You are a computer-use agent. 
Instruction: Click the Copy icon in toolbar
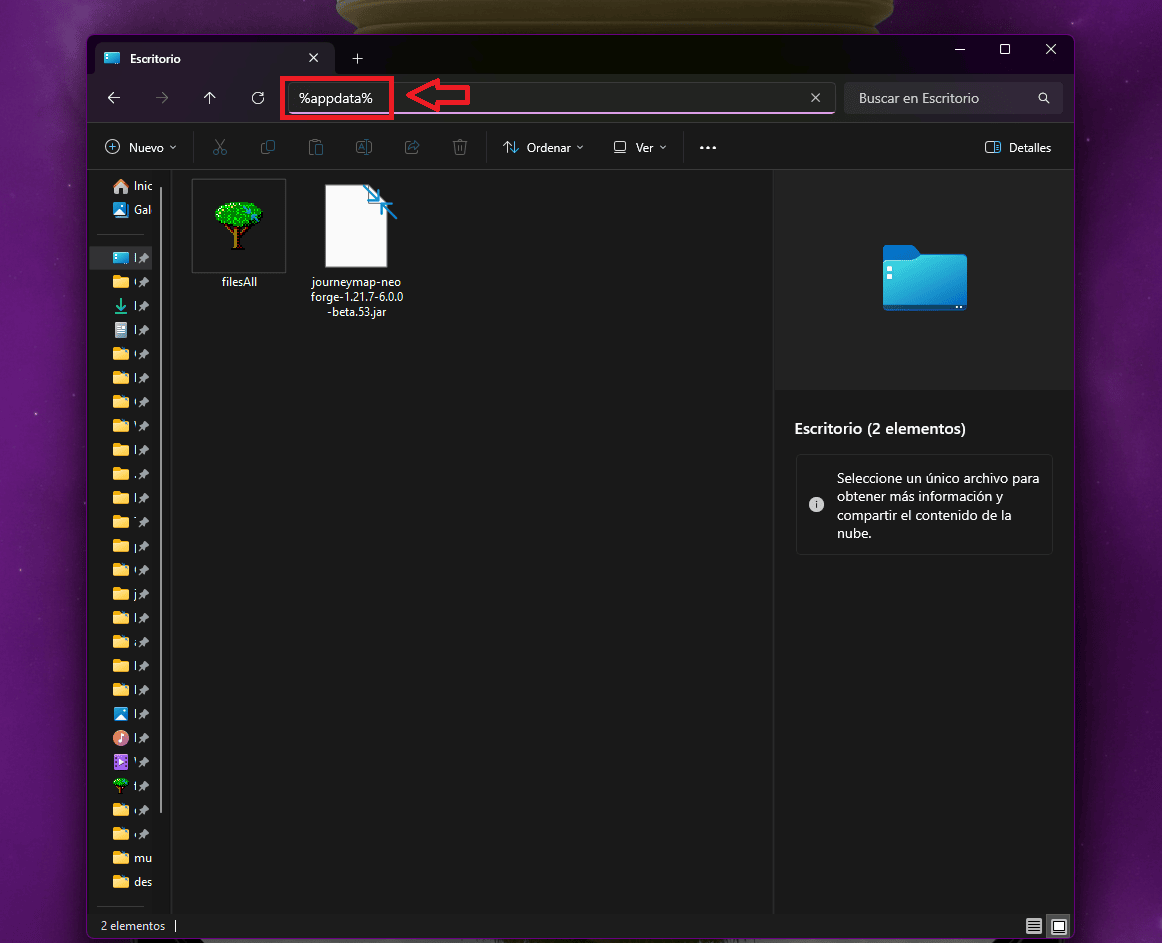pyautogui.click(x=268, y=147)
